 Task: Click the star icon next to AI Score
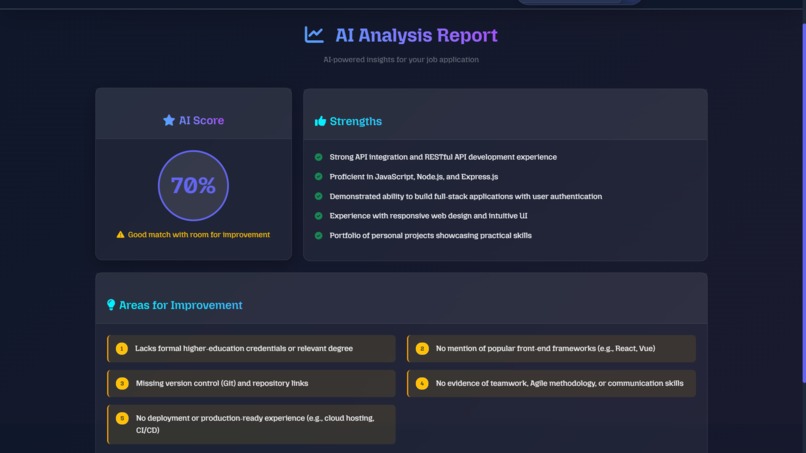point(169,120)
